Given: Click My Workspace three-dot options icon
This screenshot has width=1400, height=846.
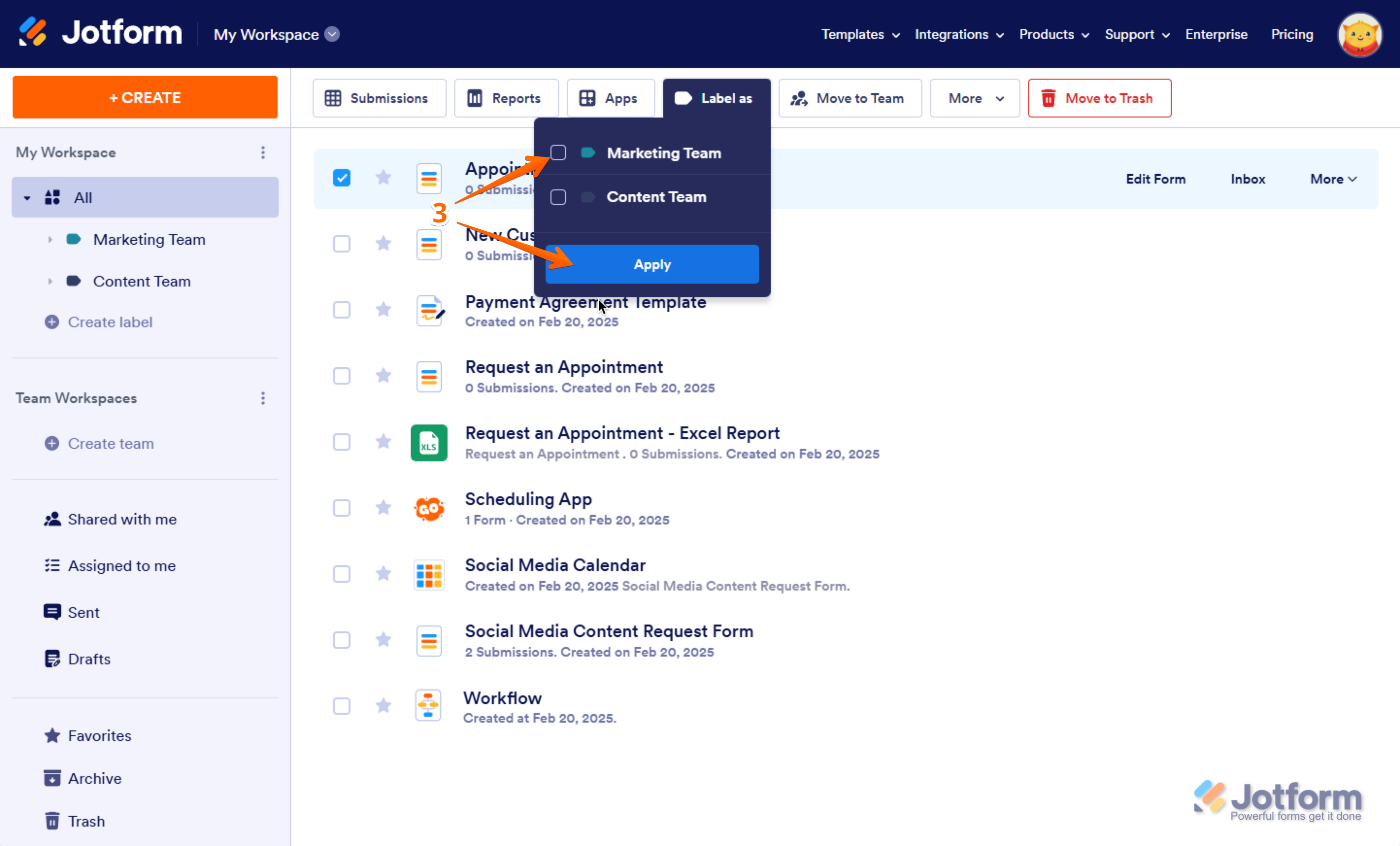Looking at the screenshot, I should pyautogui.click(x=263, y=152).
